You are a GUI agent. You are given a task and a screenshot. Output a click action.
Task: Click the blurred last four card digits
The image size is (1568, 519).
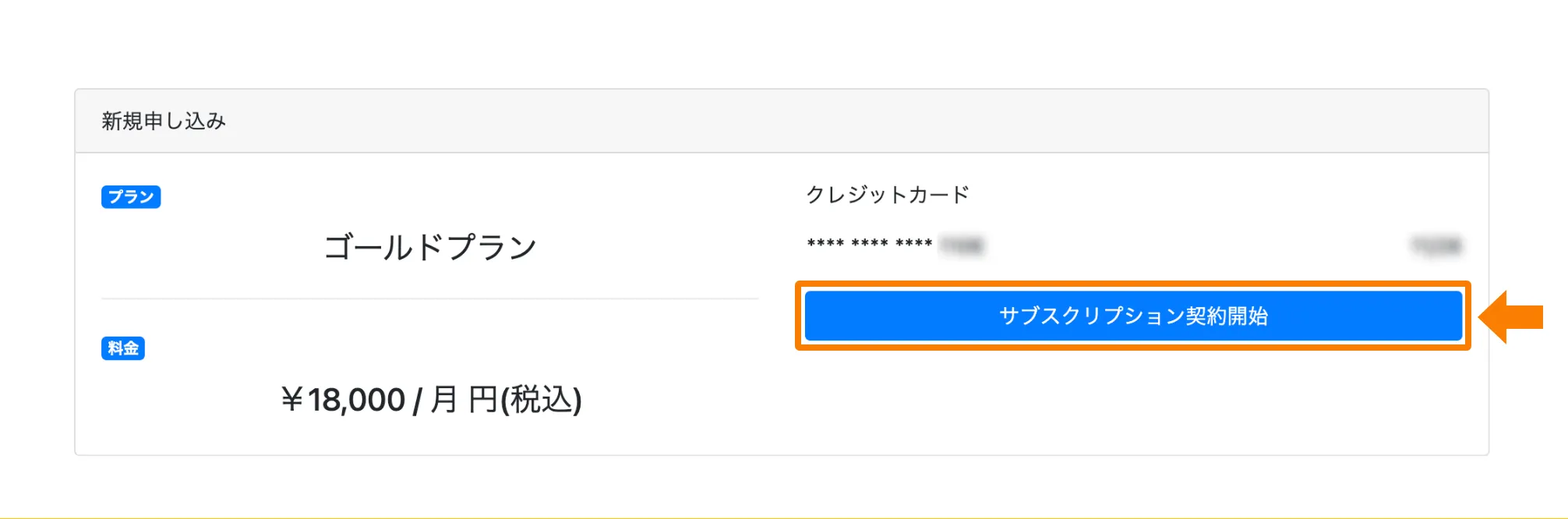tap(962, 246)
